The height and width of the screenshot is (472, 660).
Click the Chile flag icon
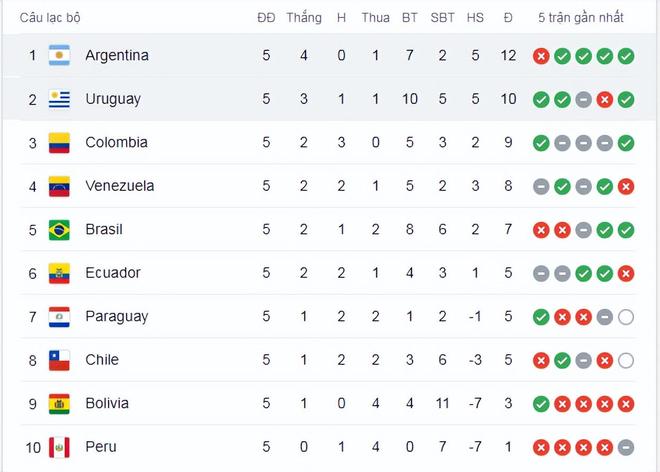[59, 360]
